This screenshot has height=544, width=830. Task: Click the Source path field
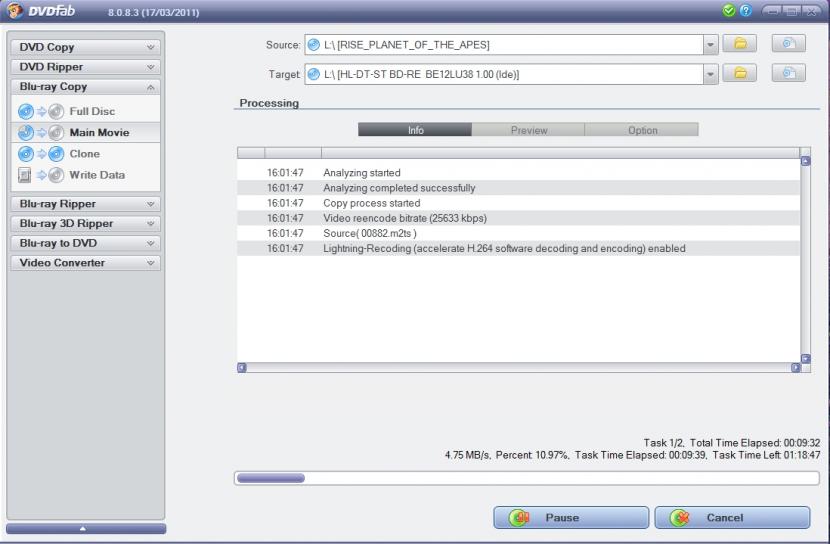pos(504,45)
